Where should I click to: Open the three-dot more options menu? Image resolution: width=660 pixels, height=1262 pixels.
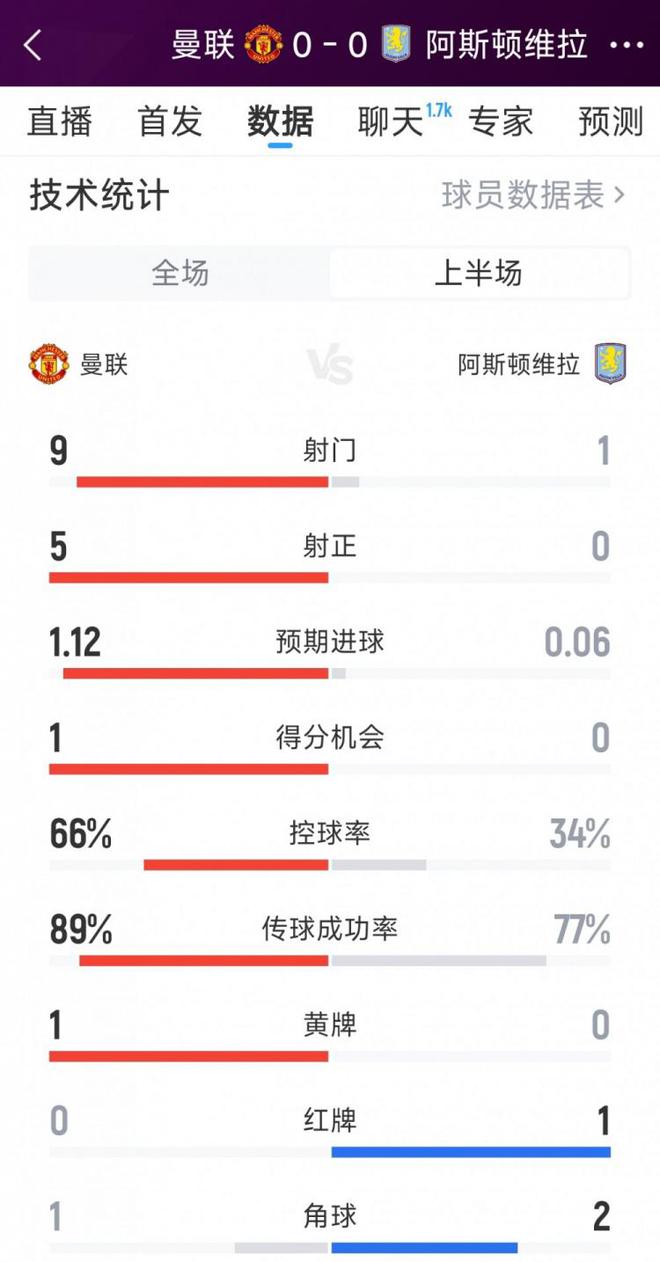626,45
